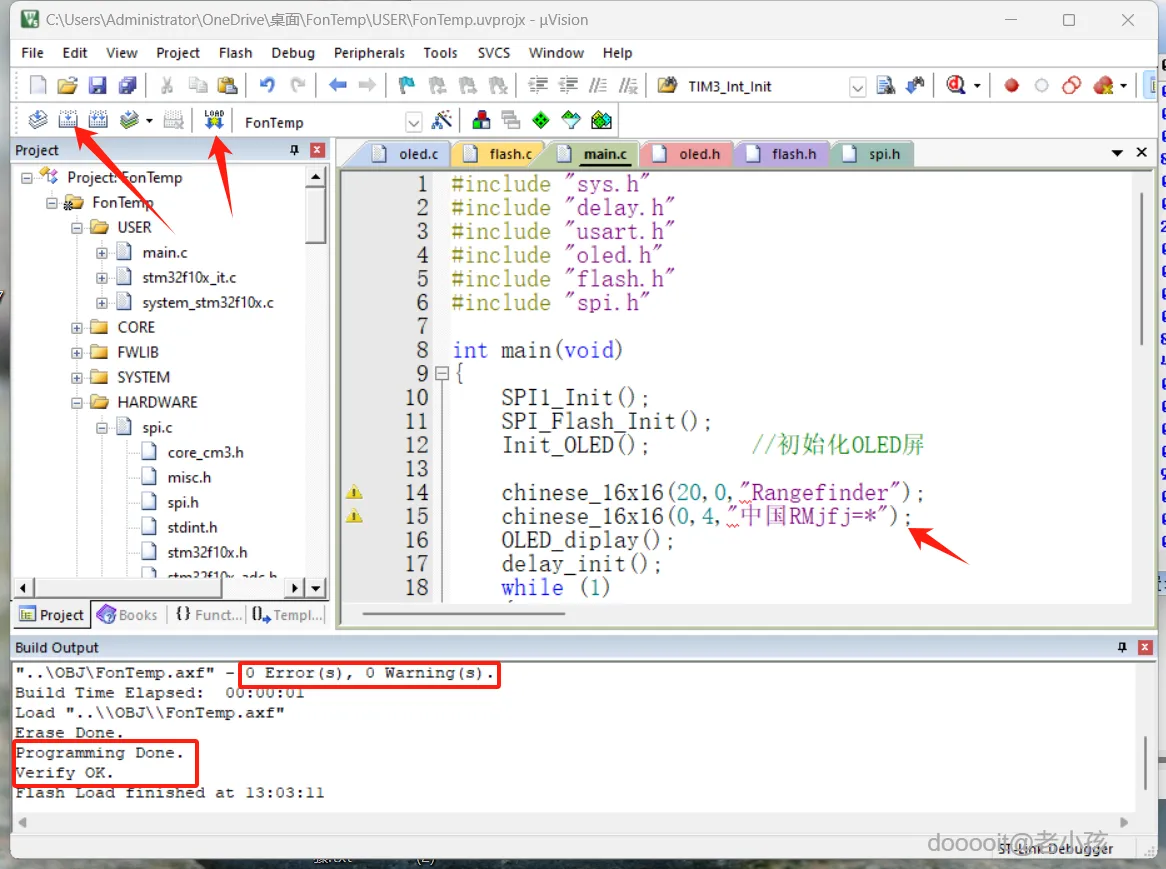The image size is (1166, 869).
Task: Switch to the Books panel tab
Action: click(x=128, y=615)
